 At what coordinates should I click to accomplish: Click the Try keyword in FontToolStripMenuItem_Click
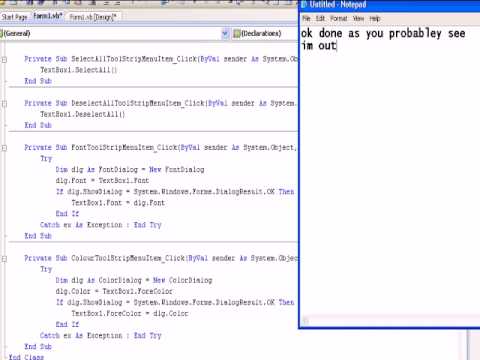coord(46,159)
